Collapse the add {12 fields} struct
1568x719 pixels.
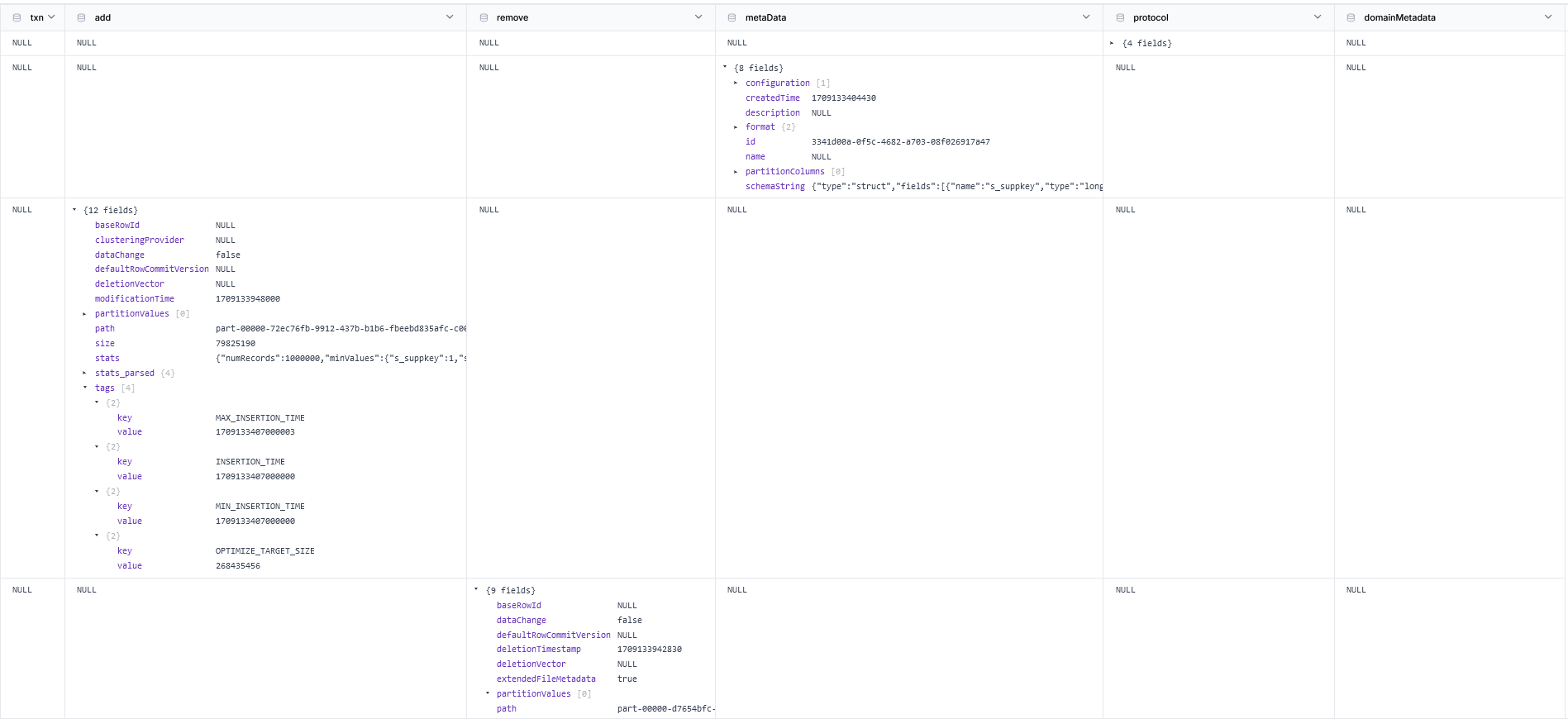[74, 210]
